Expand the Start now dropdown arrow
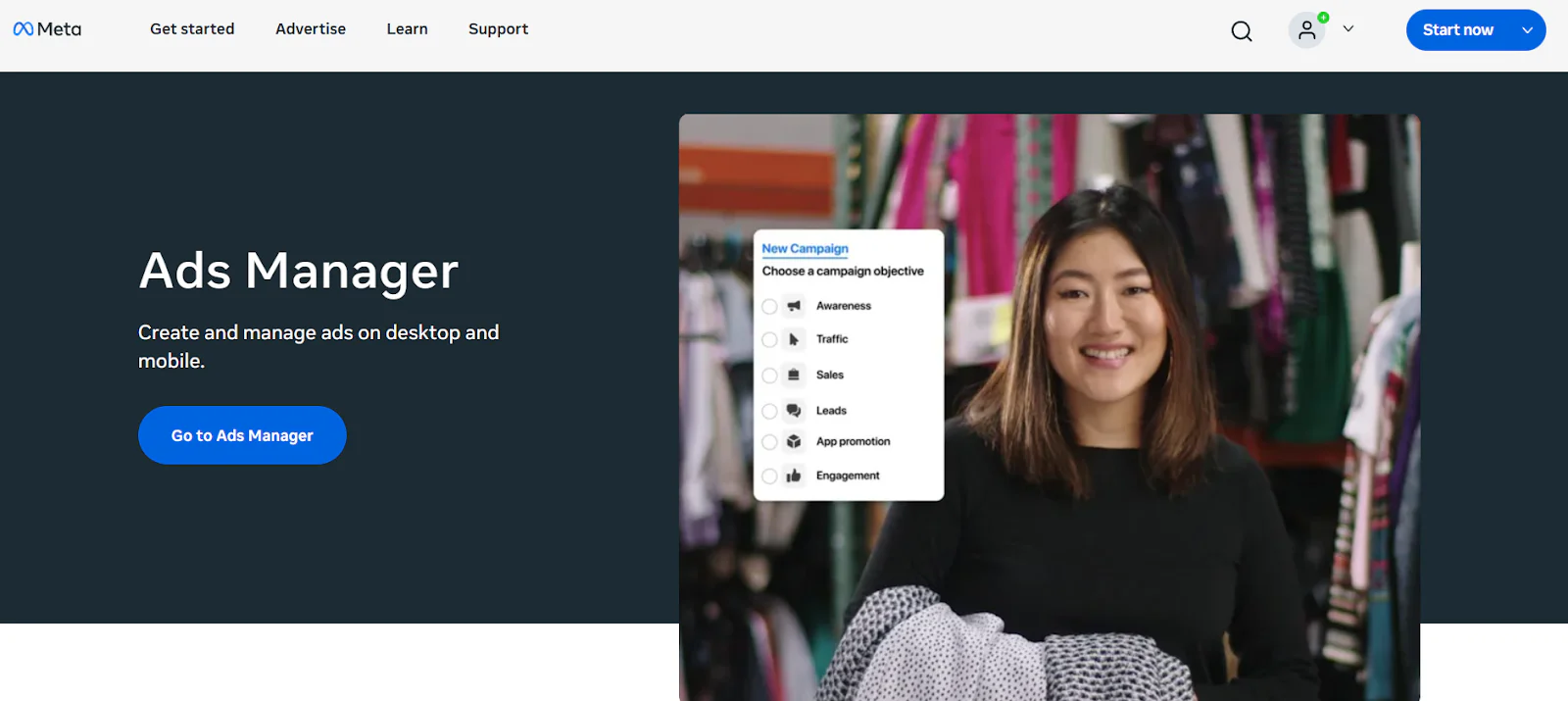The height and width of the screenshot is (701, 1568). pyautogui.click(x=1527, y=30)
